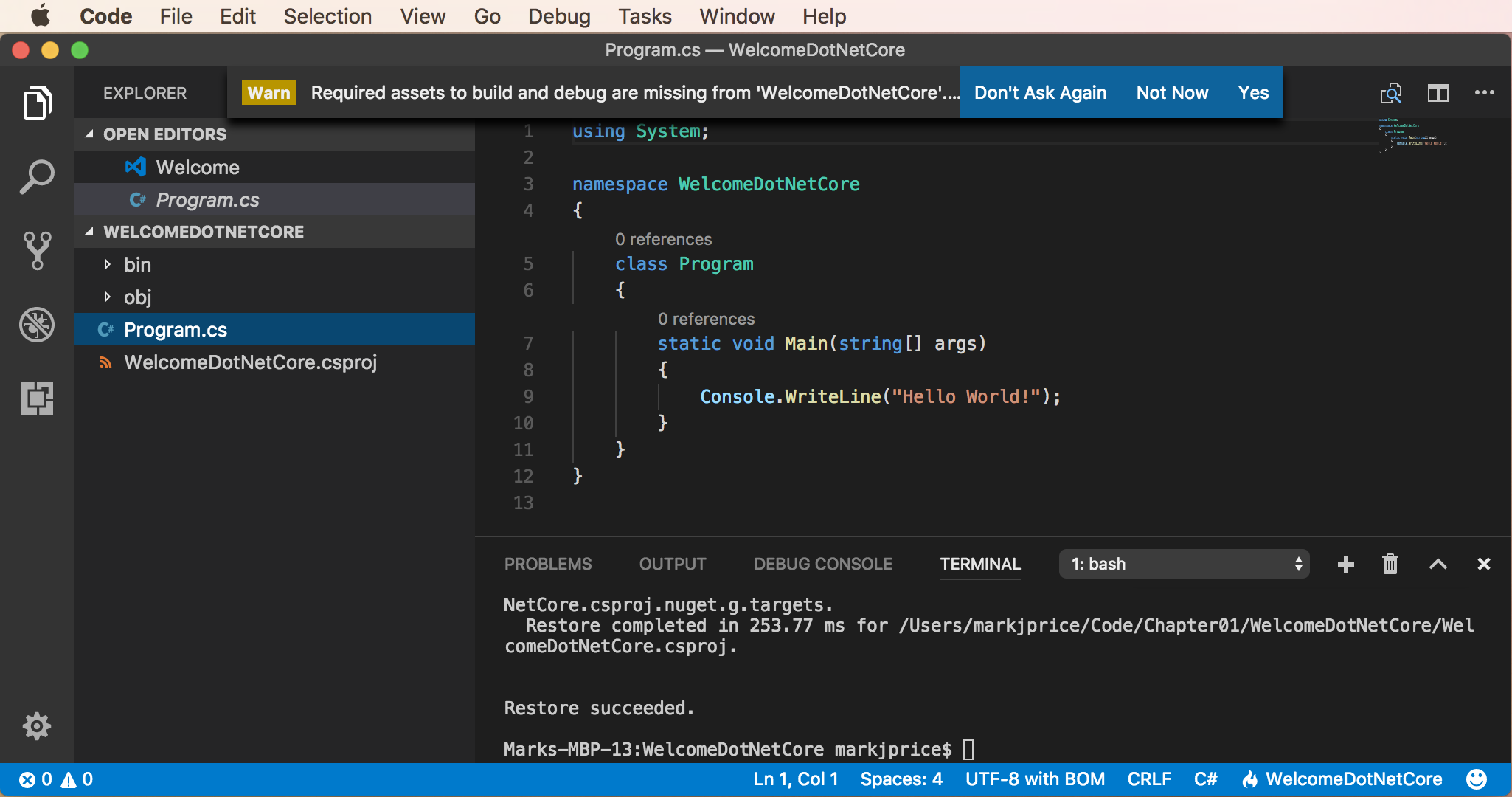Click the C# file icon of Program.cs in the file tree
Viewport: 1512px width, 797px height.
(x=105, y=330)
